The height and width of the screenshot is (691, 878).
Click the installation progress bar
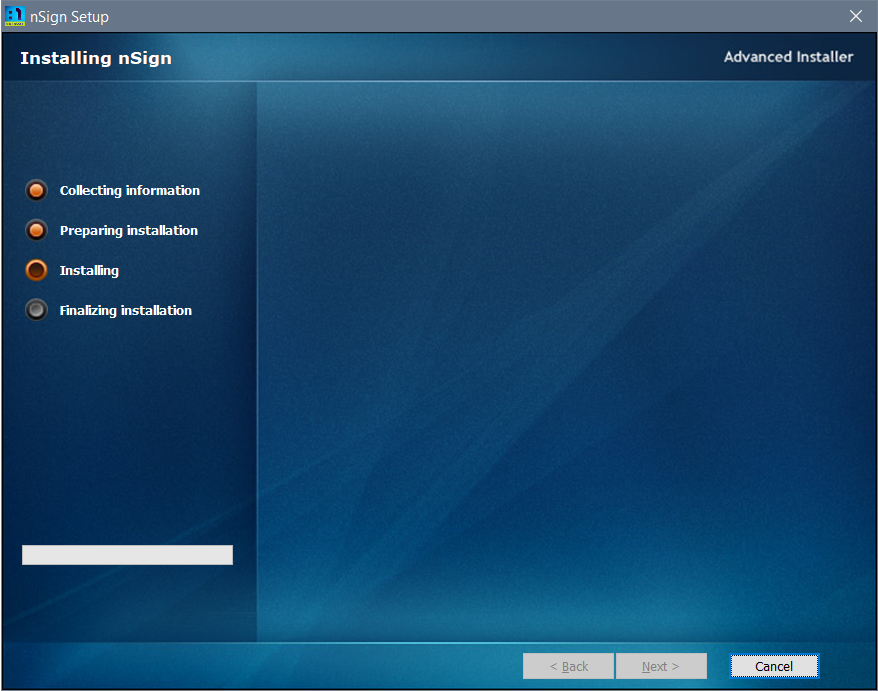tap(127, 555)
